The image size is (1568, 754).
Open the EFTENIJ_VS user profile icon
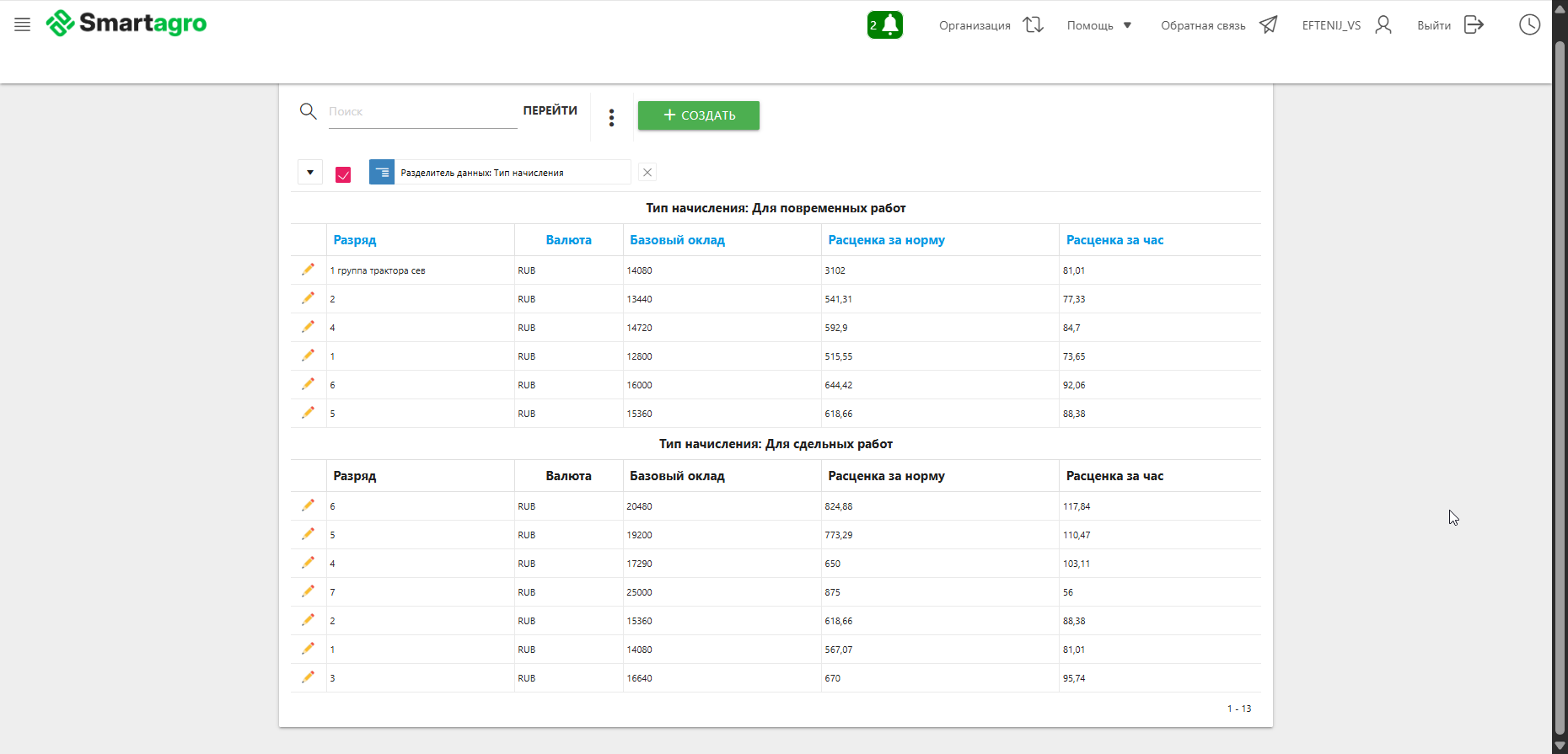pos(1383,24)
